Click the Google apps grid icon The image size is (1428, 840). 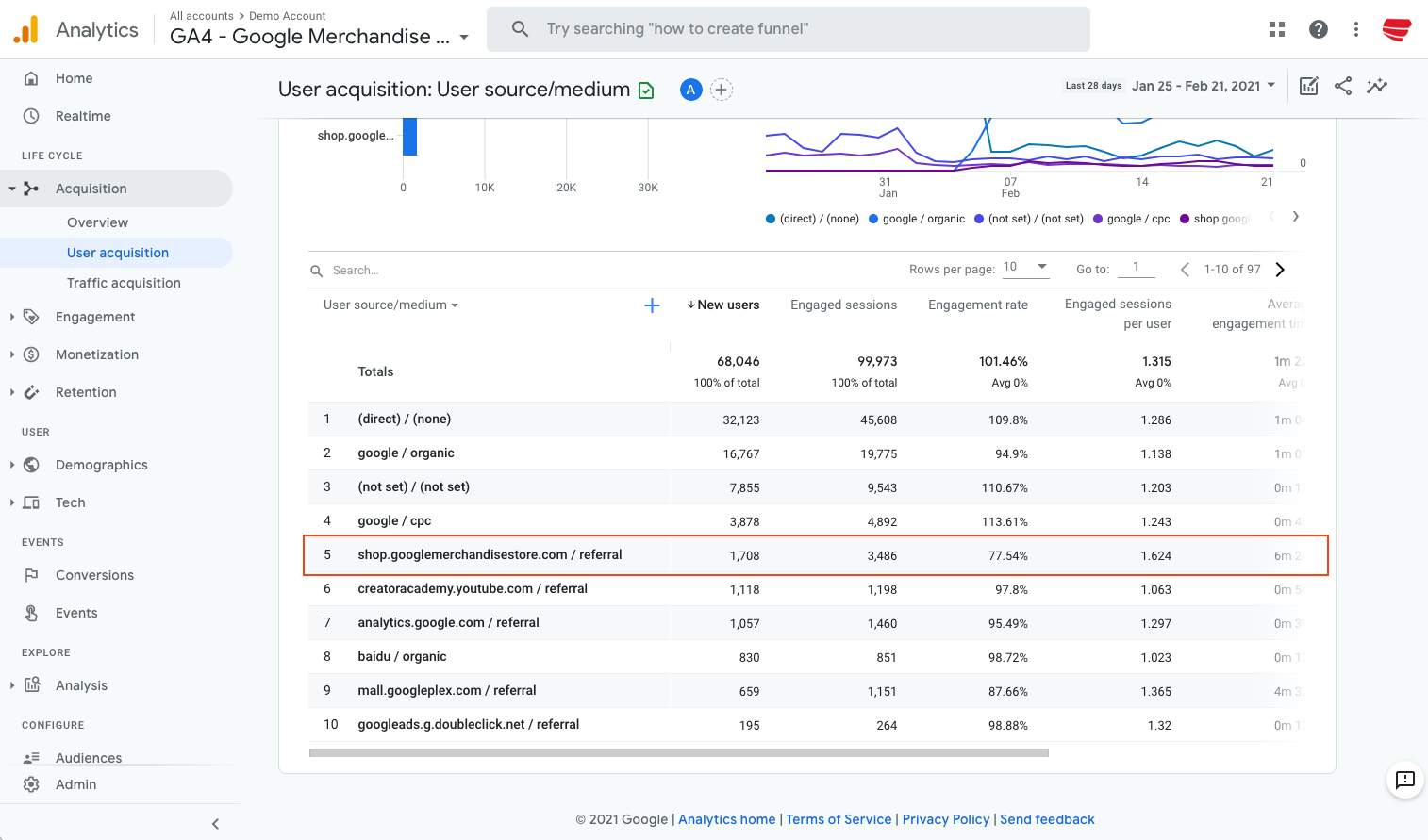(1277, 29)
